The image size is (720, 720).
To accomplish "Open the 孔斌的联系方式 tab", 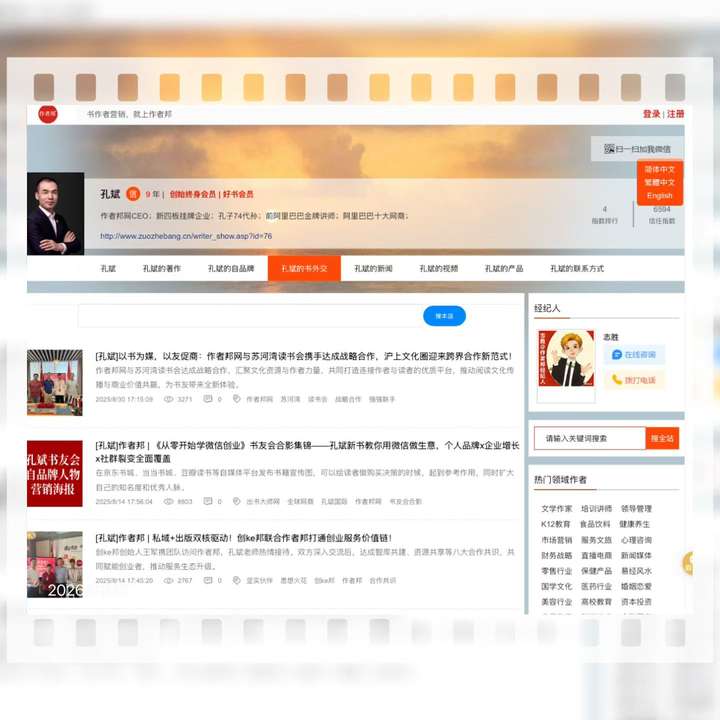I will pyautogui.click(x=577, y=269).
